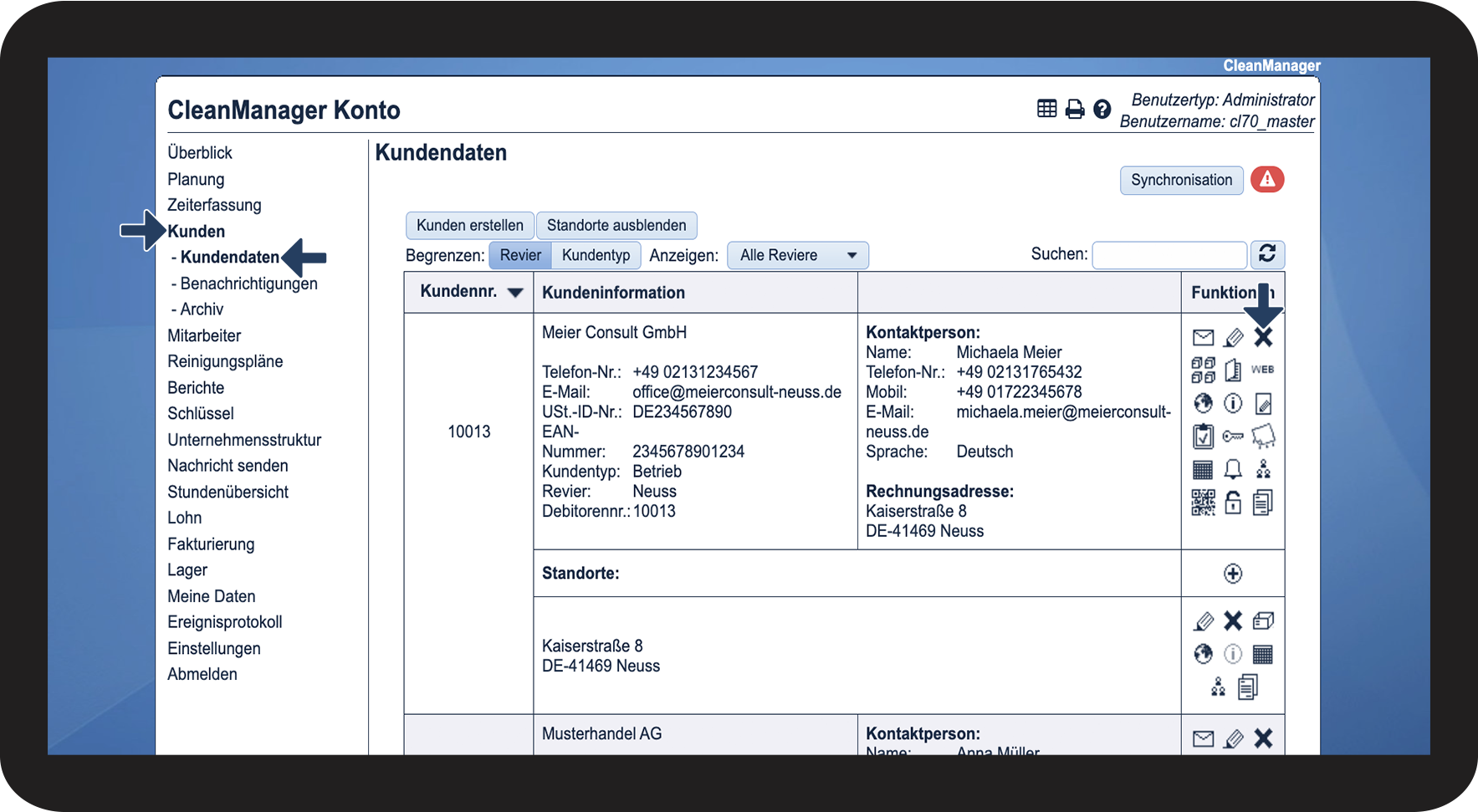Sort by Kundennr. using the arrow

[515, 293]
